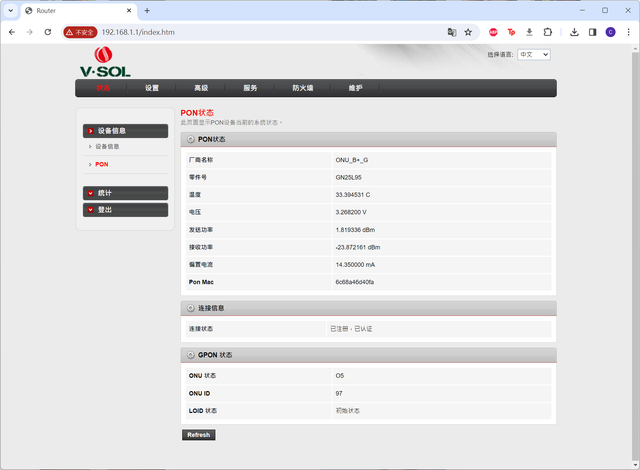Select the ONU 状态 value O5
640x470 pixels.
point(340,376)
